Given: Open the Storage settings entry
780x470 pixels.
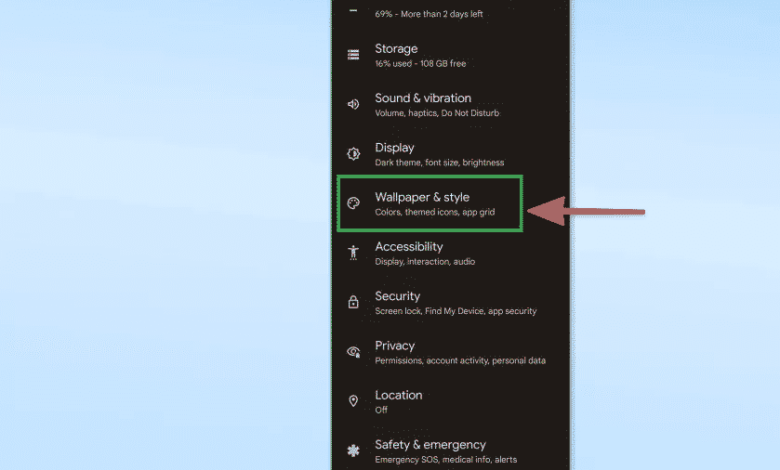Looking at the screenshot, I should [x=451, y=55].
